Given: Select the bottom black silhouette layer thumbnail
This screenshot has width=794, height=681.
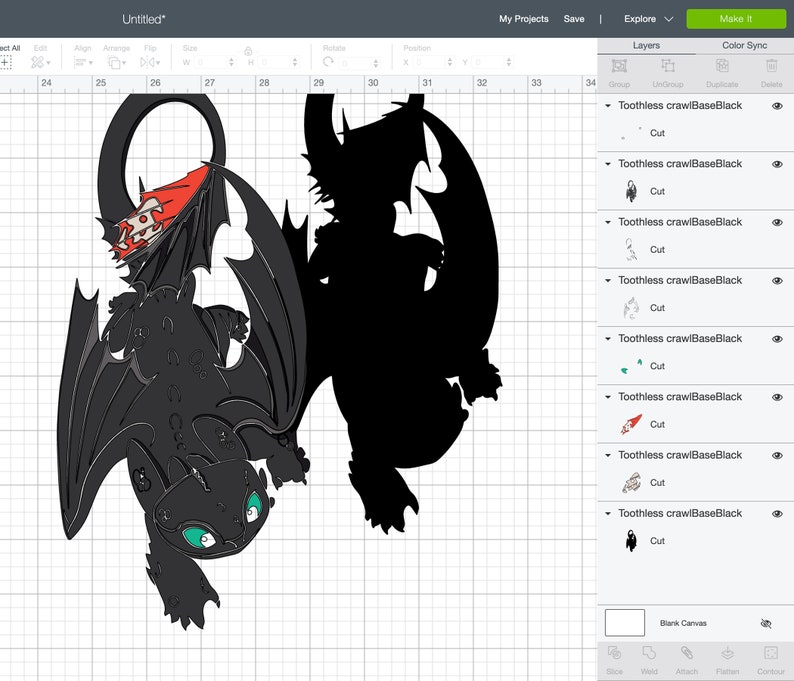Looking at the screenshot, I should tap(631, 541).
